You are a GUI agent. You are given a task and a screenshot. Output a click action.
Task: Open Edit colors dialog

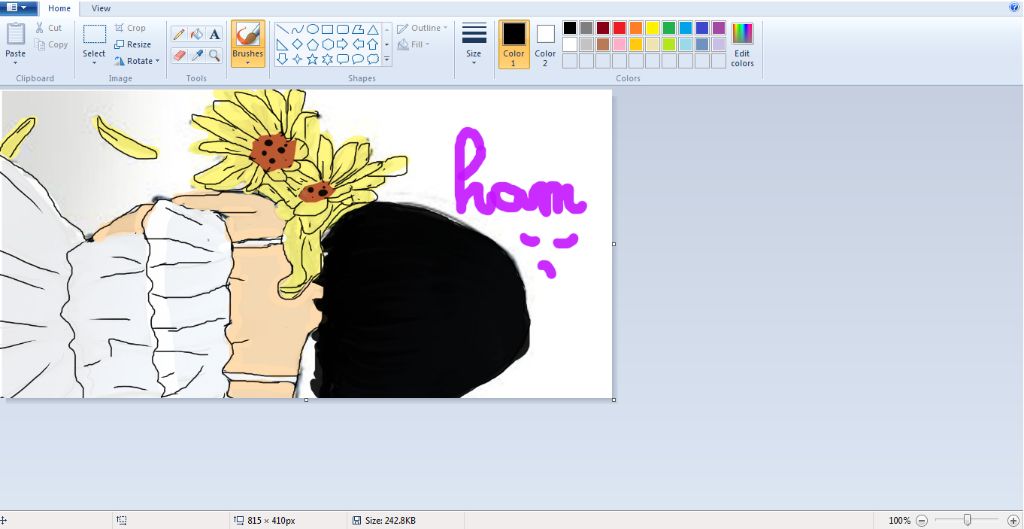743,44
